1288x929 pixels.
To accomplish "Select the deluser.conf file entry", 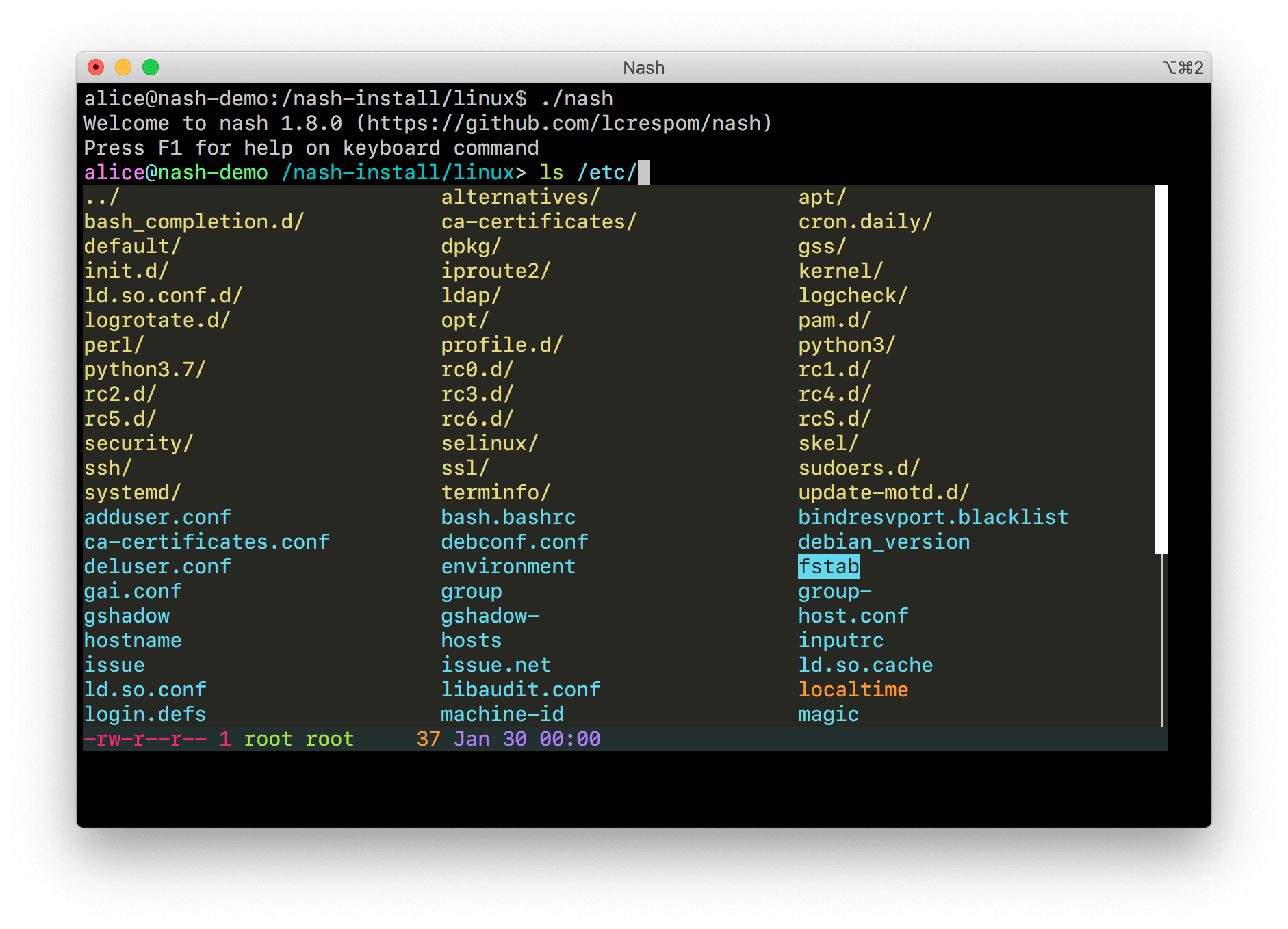I will point(157,566).
